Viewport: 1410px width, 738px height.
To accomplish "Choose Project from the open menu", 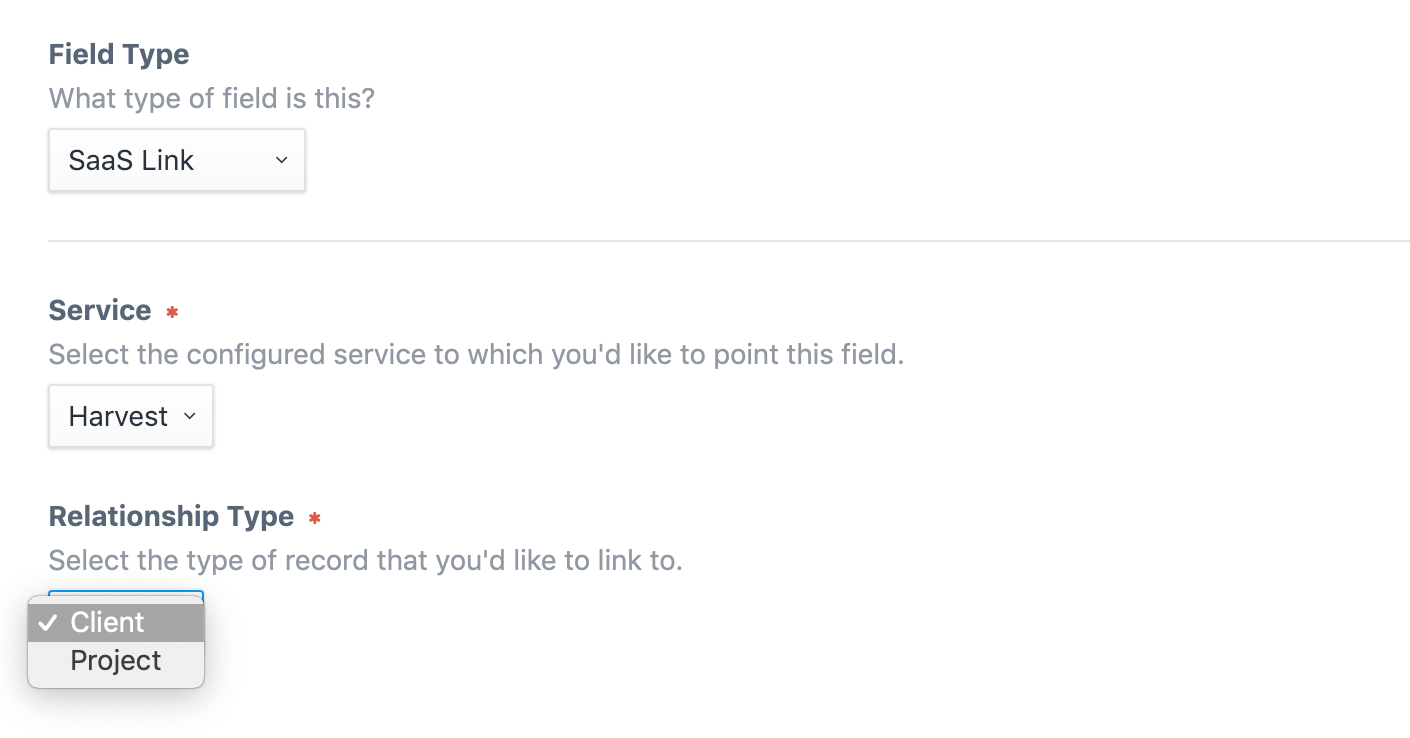I will pyautogui.click(x=116, y=661).
